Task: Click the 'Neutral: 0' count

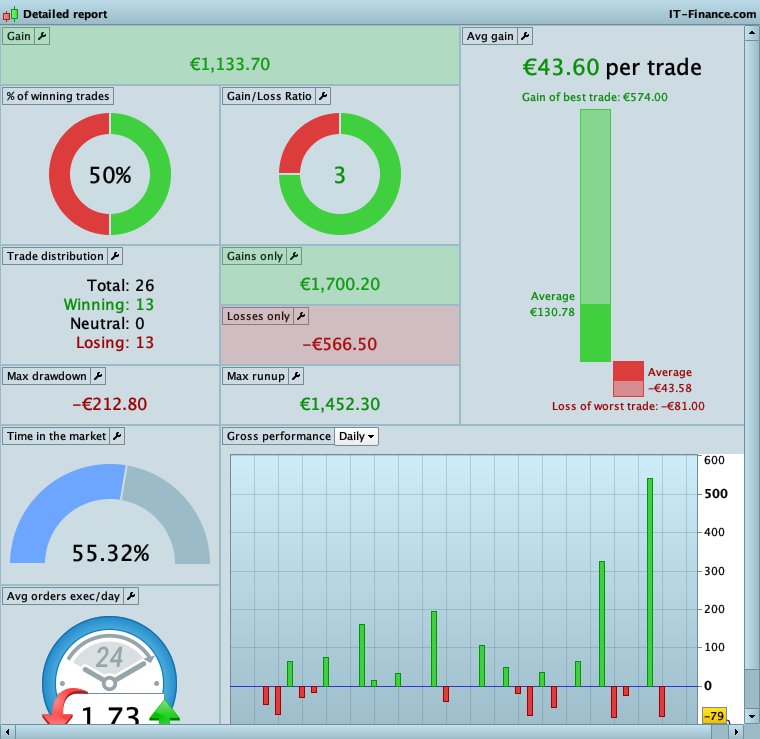Action: pyautogui.click(x=107, y=323)
